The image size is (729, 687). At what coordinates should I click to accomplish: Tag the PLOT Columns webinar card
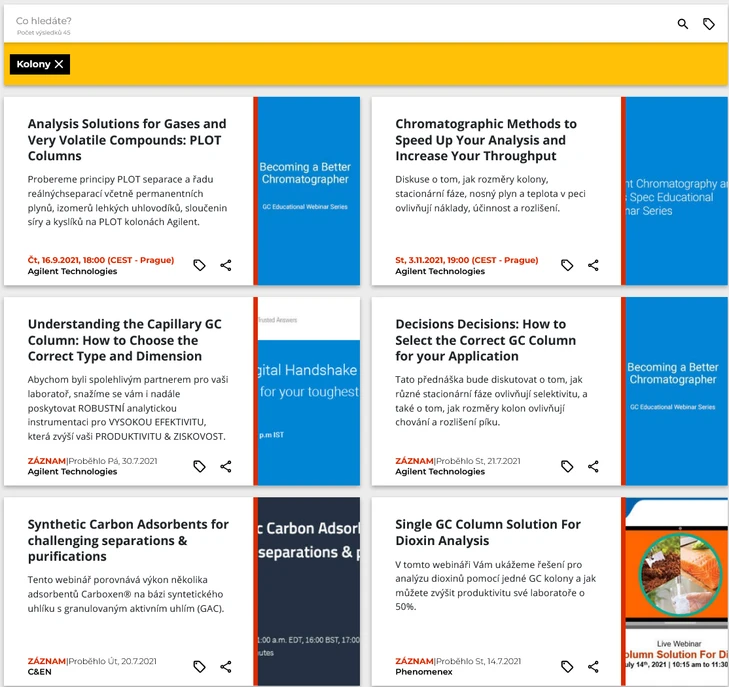200,266
